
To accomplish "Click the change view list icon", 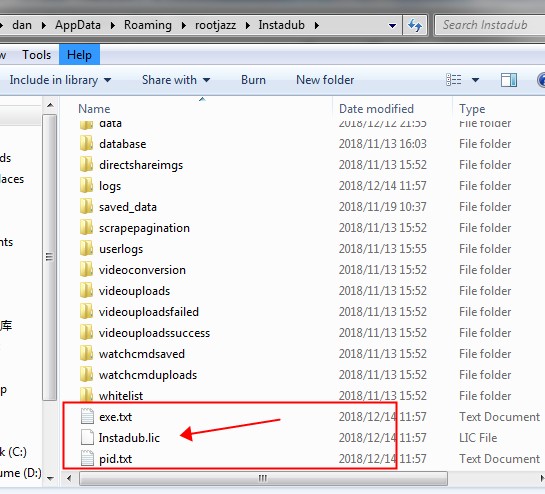I will (x=454, y=80).
